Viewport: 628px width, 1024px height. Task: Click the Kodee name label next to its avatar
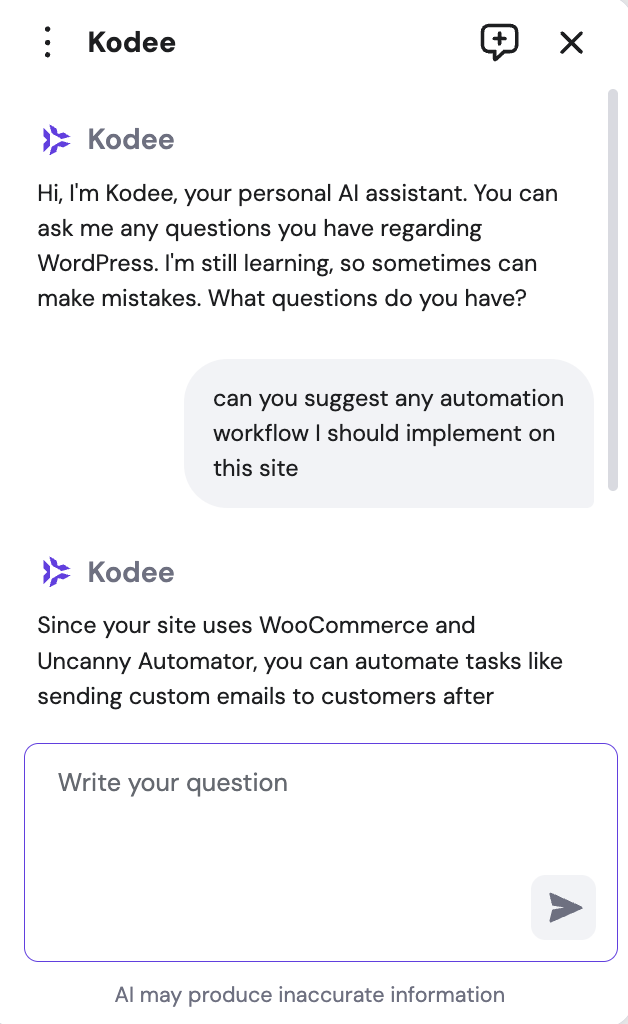[x=131, y=139]
